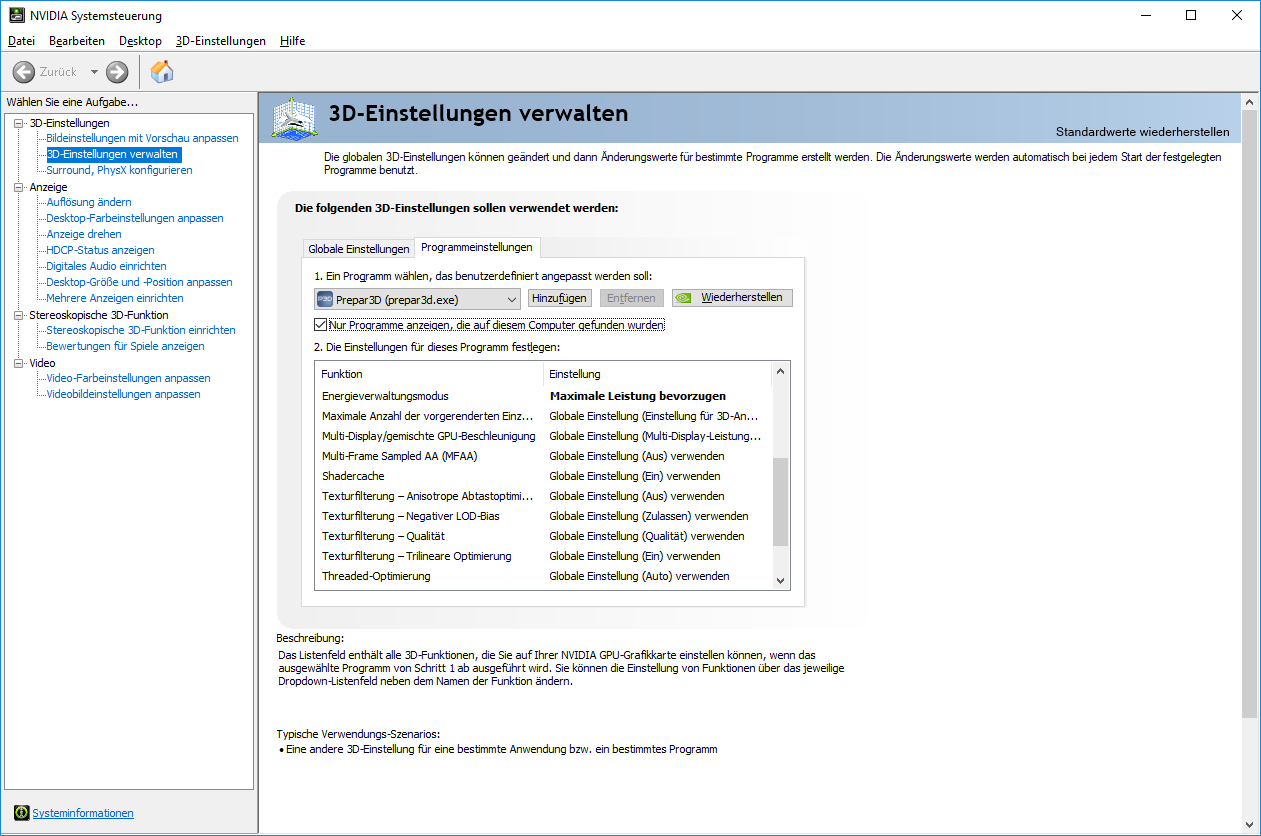Collapse the Stereoskopische 3D-Funktion tree node
1261x836 pixels.
pos(18,315)
